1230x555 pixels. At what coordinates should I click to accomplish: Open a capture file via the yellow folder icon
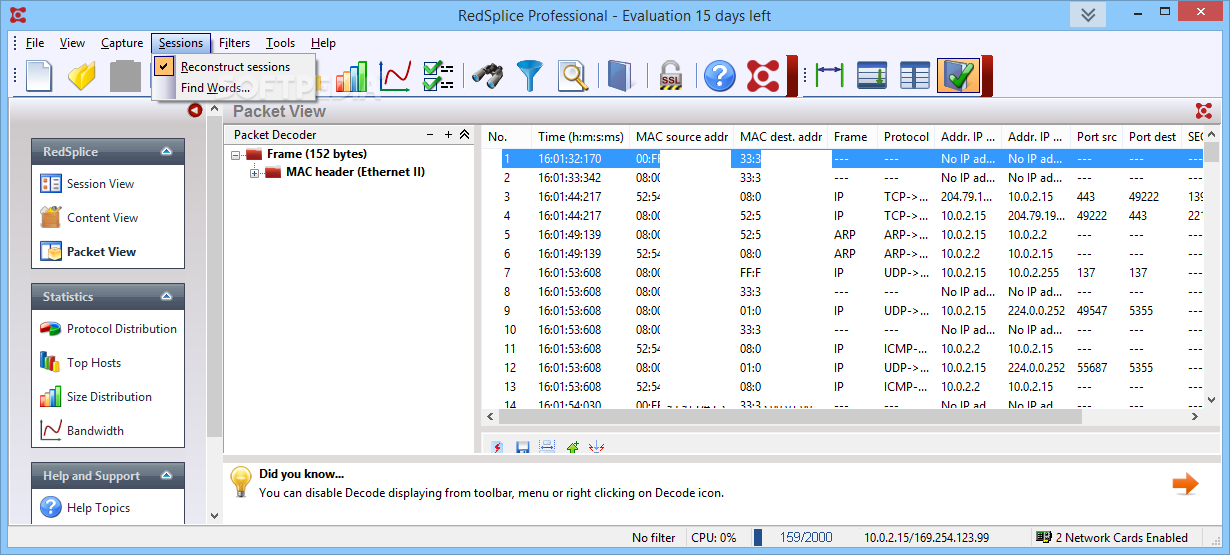point(82,76)
